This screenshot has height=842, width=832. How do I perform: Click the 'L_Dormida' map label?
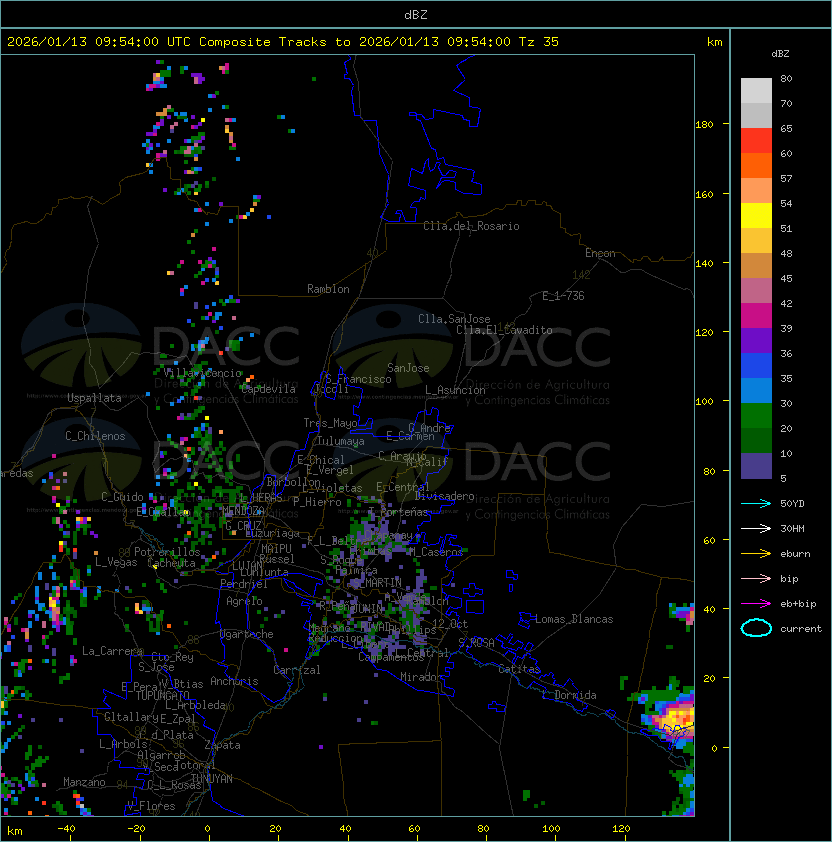[569, 695]
